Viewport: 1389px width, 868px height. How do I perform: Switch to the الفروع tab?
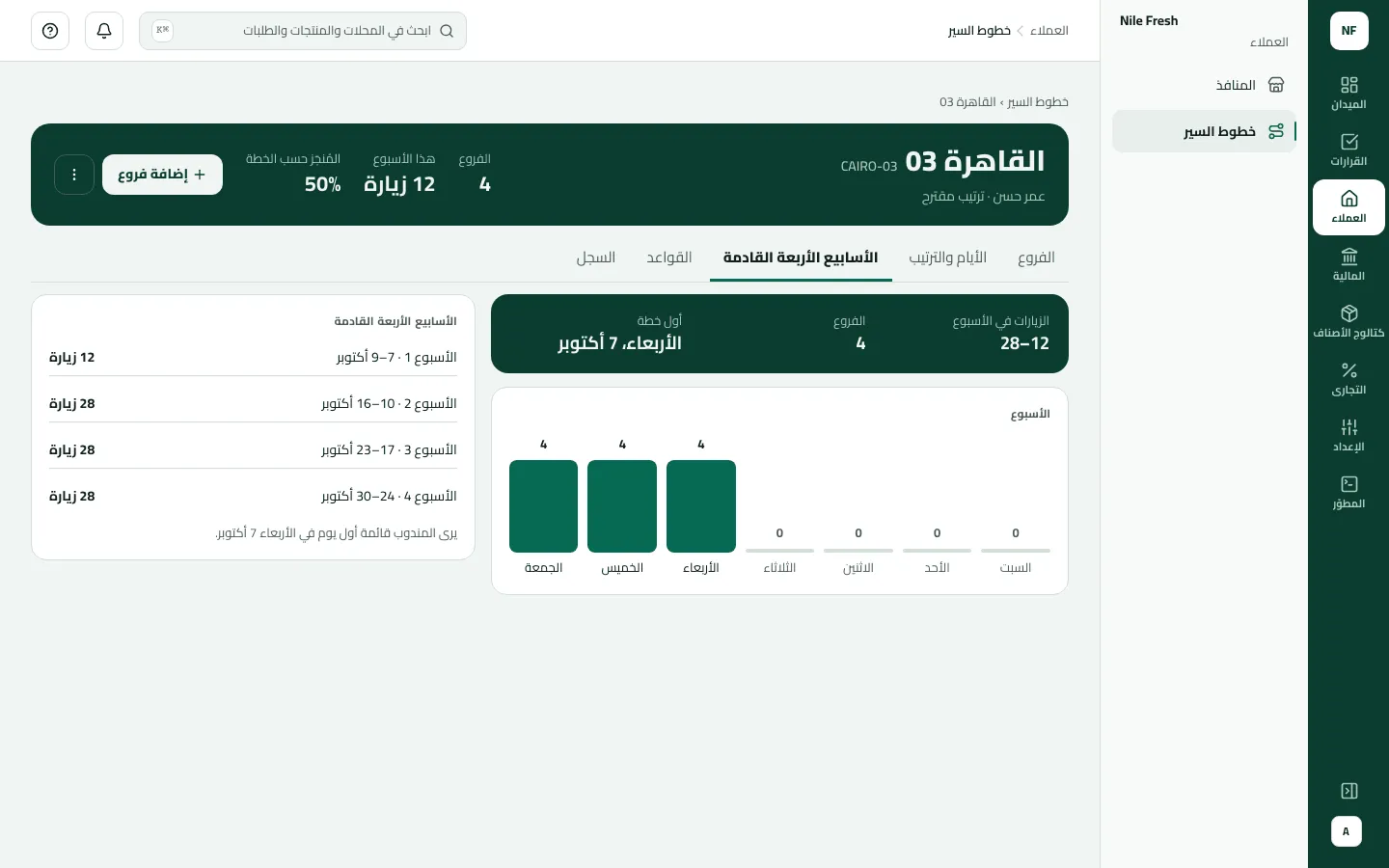[x=1036, y=258]
